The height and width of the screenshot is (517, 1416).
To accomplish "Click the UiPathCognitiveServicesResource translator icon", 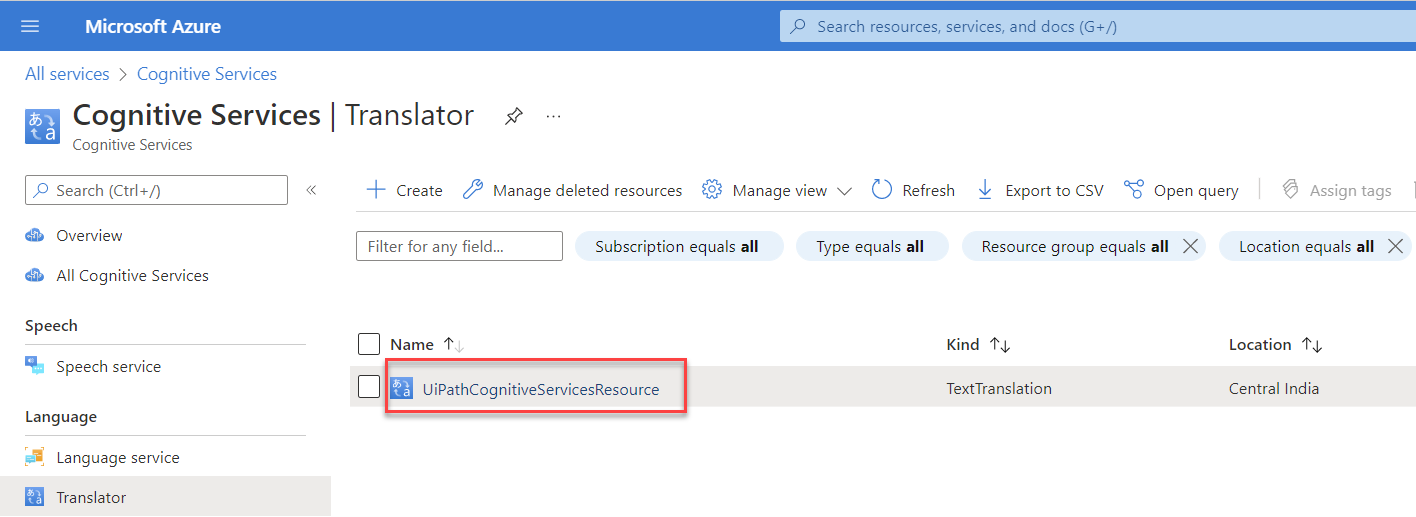I will (x=401, y=388).
